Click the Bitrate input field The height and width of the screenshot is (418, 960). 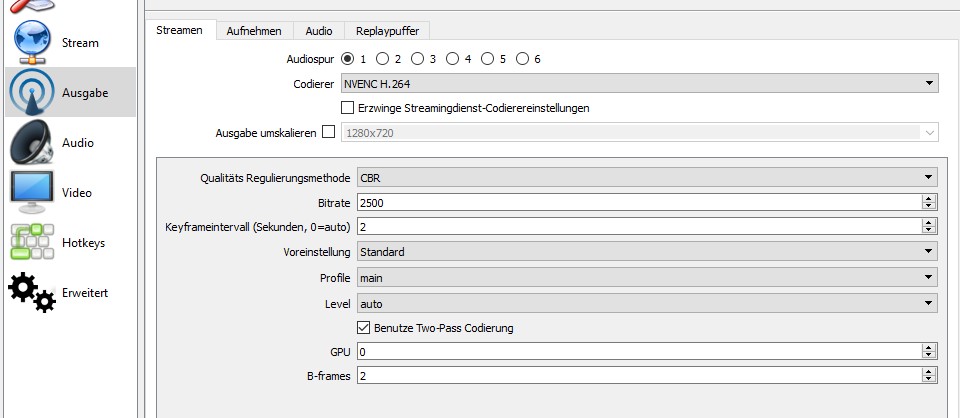pos(630,203)
